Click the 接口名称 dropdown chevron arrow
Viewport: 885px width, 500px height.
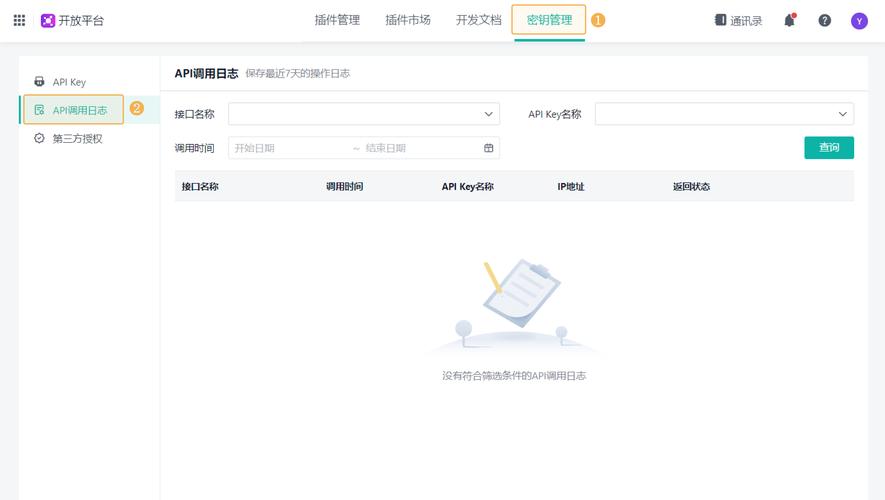pos(489,114)
